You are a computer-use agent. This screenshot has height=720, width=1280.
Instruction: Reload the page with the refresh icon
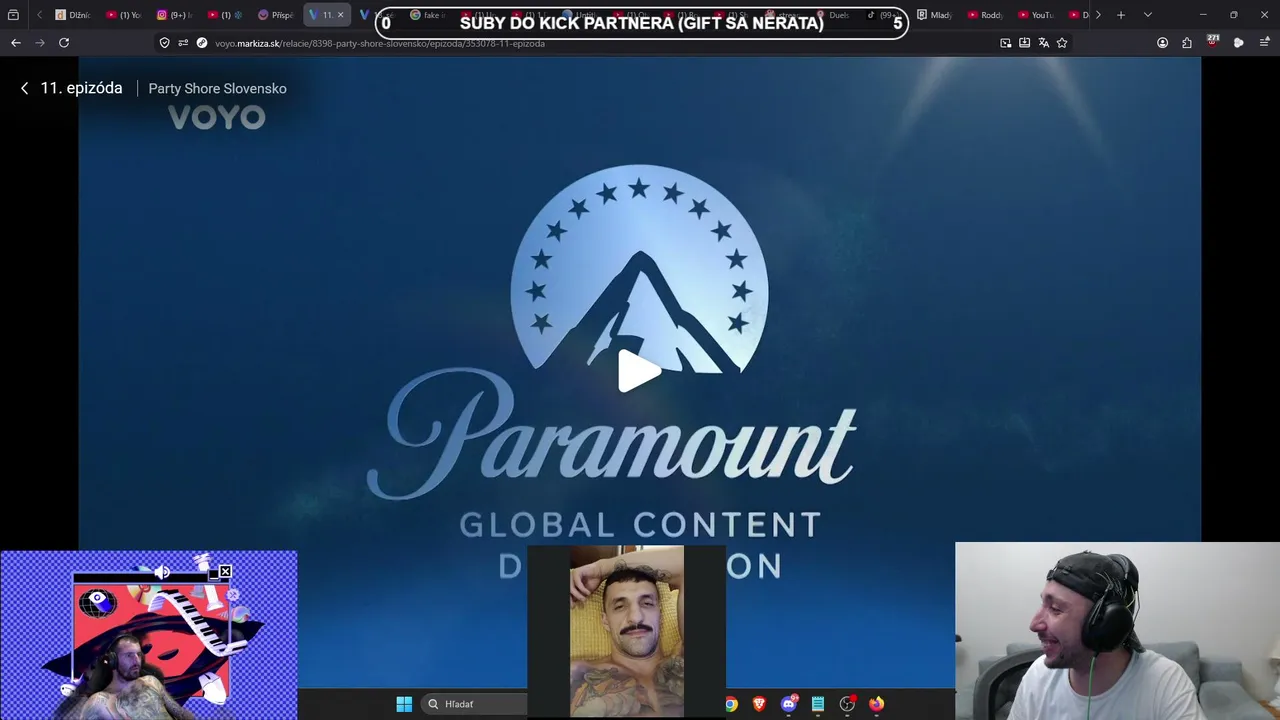(x=64, y=43)
